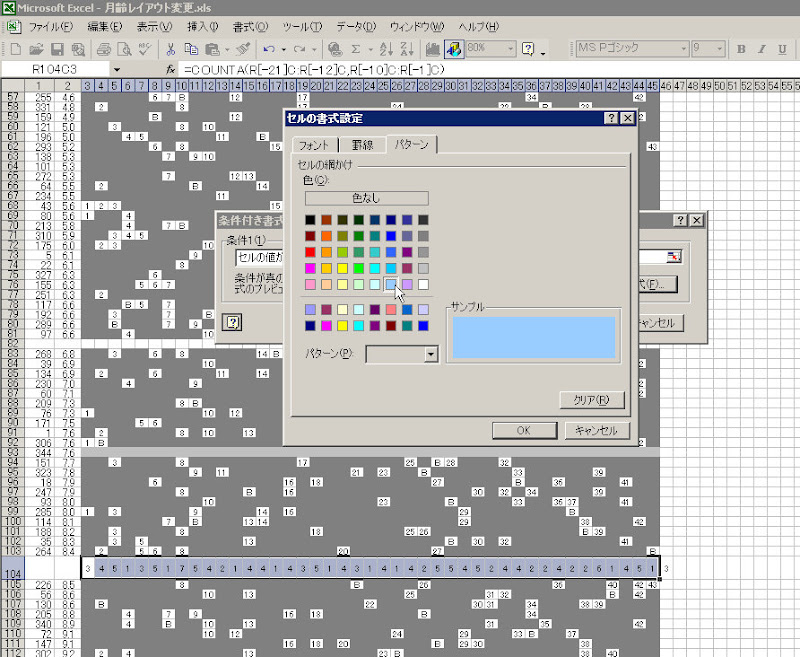Click the formula bar containing =COUNTA
800x657 pixels.
coord(489,69)
